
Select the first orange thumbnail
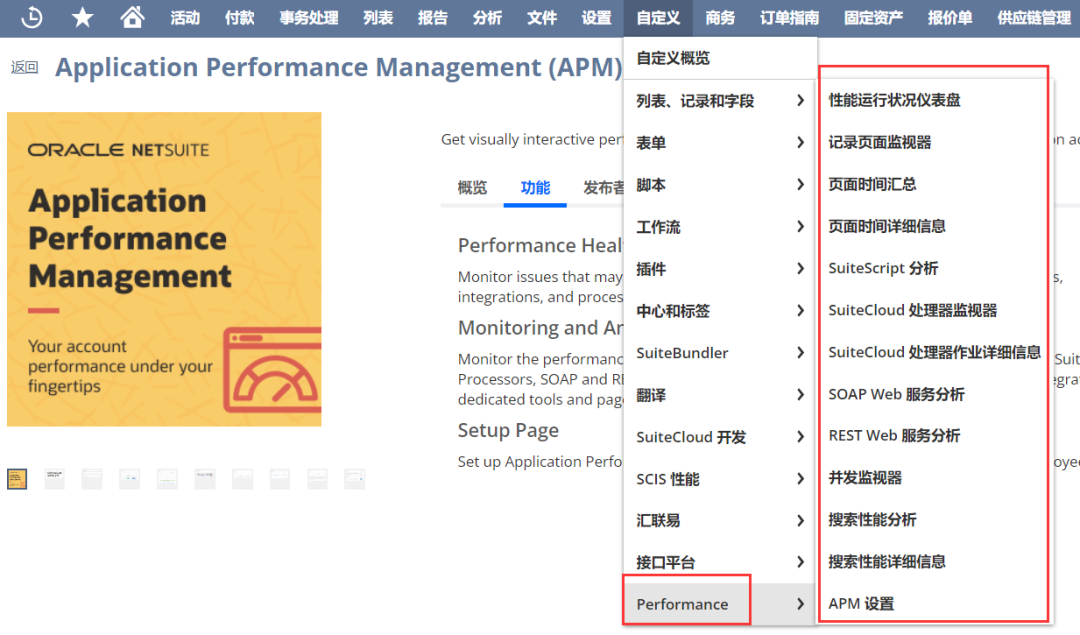click(17, 479)
